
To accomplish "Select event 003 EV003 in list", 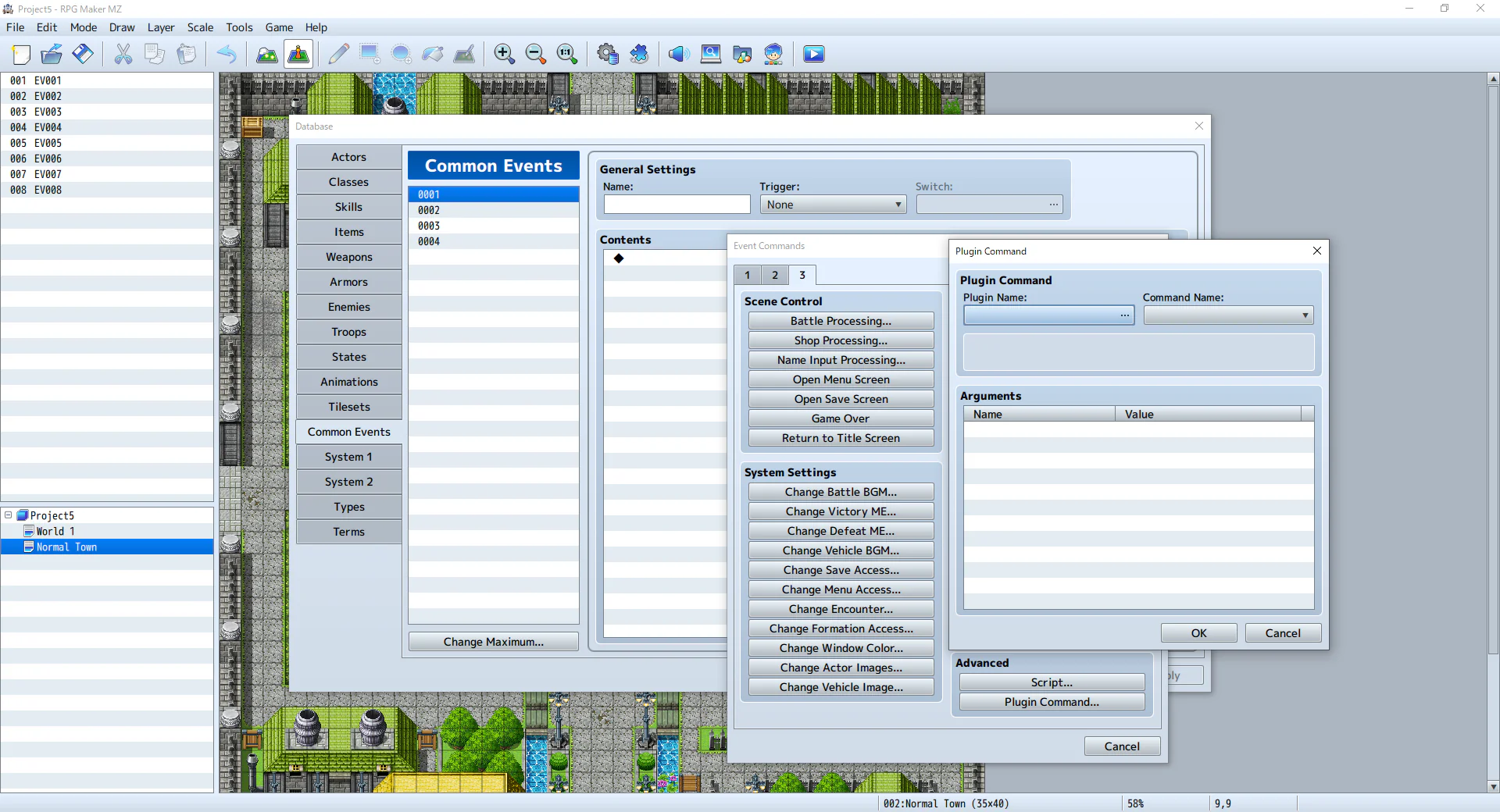I will click(x=107, y=112).
